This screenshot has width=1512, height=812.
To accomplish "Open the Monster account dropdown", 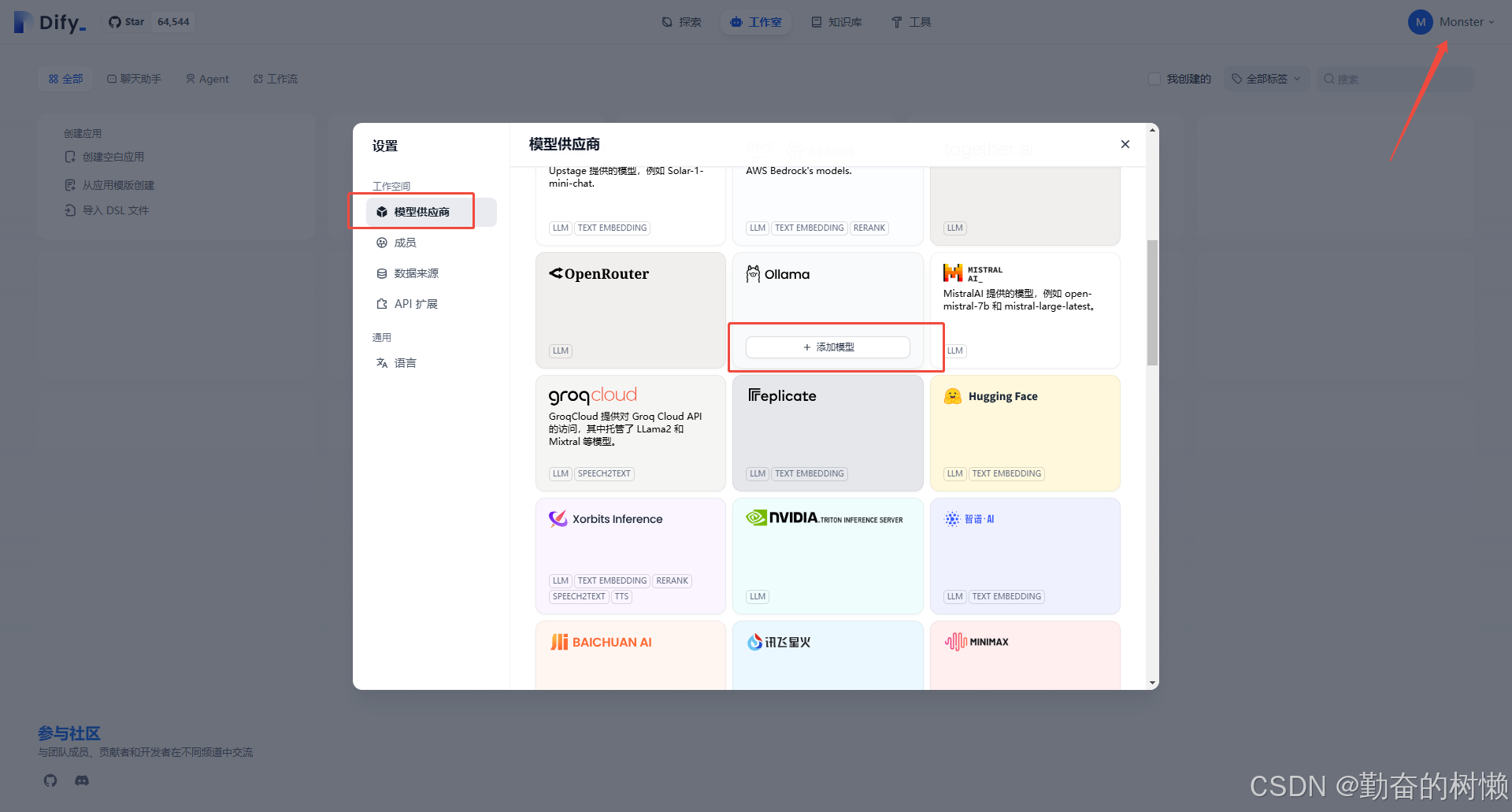I will pos(1451,22).
